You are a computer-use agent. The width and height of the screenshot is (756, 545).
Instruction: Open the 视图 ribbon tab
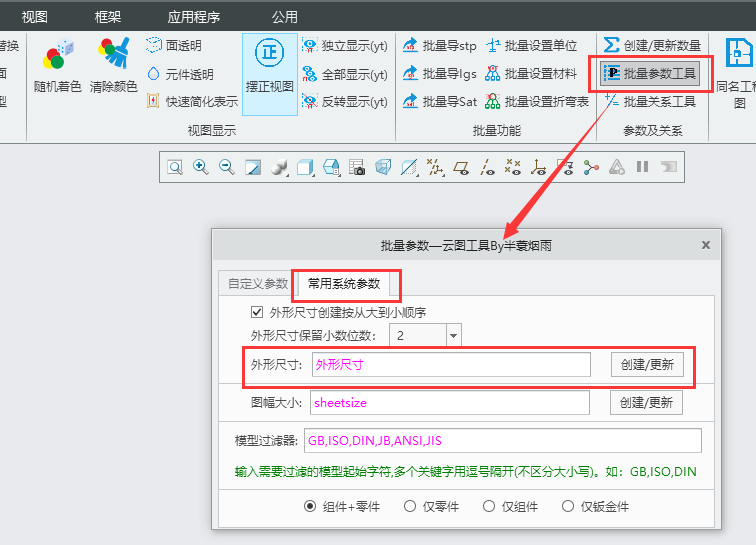coord(35,17)
